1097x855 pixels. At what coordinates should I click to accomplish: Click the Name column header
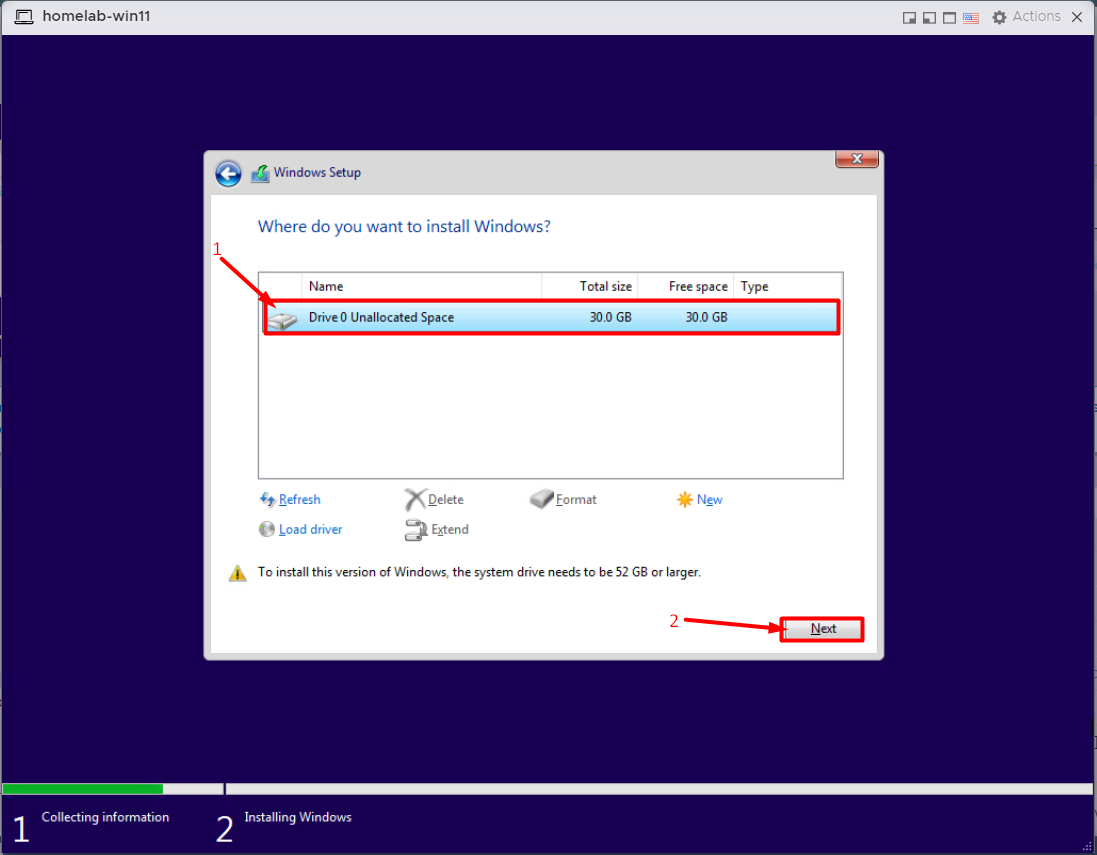tap(422, 286)
